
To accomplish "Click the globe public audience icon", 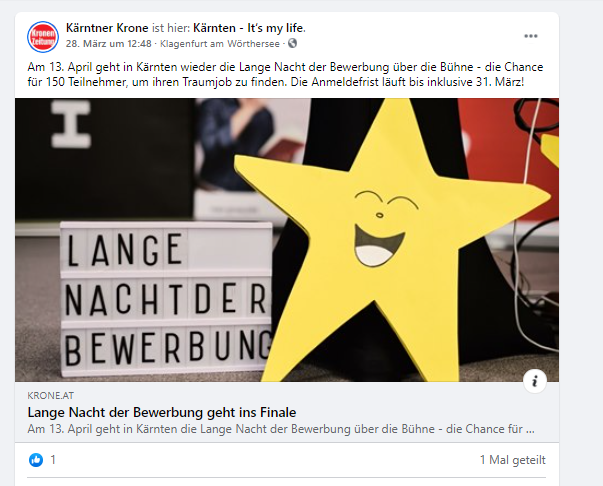I will point(293,43).
